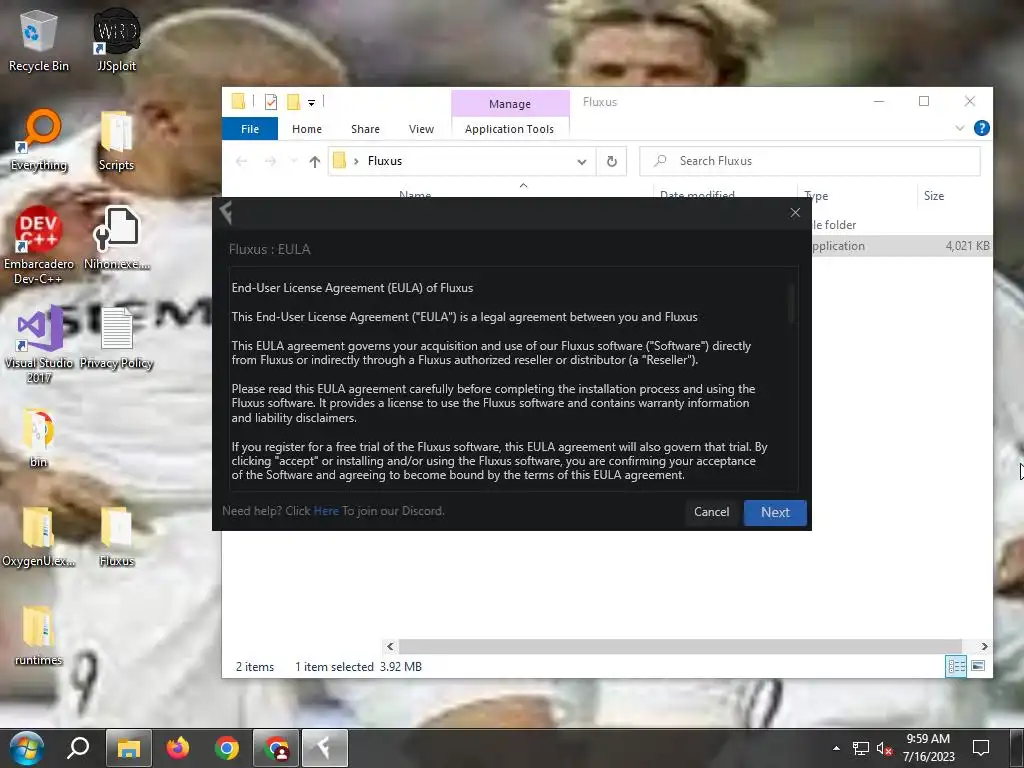This screenshot has width=1024, height=768.
Task: Open File Explorer help icon
Action: pos(982,128)
